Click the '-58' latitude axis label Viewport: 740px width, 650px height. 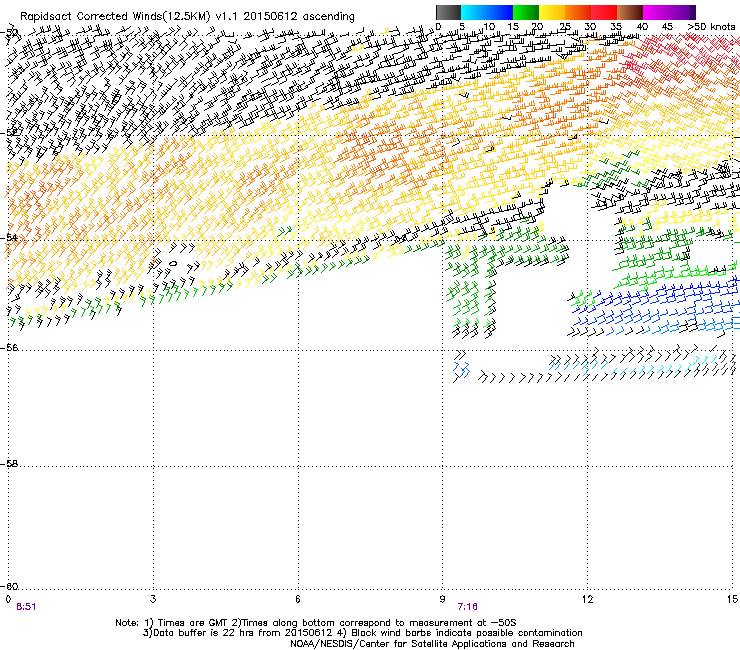(x=9, y=464)
